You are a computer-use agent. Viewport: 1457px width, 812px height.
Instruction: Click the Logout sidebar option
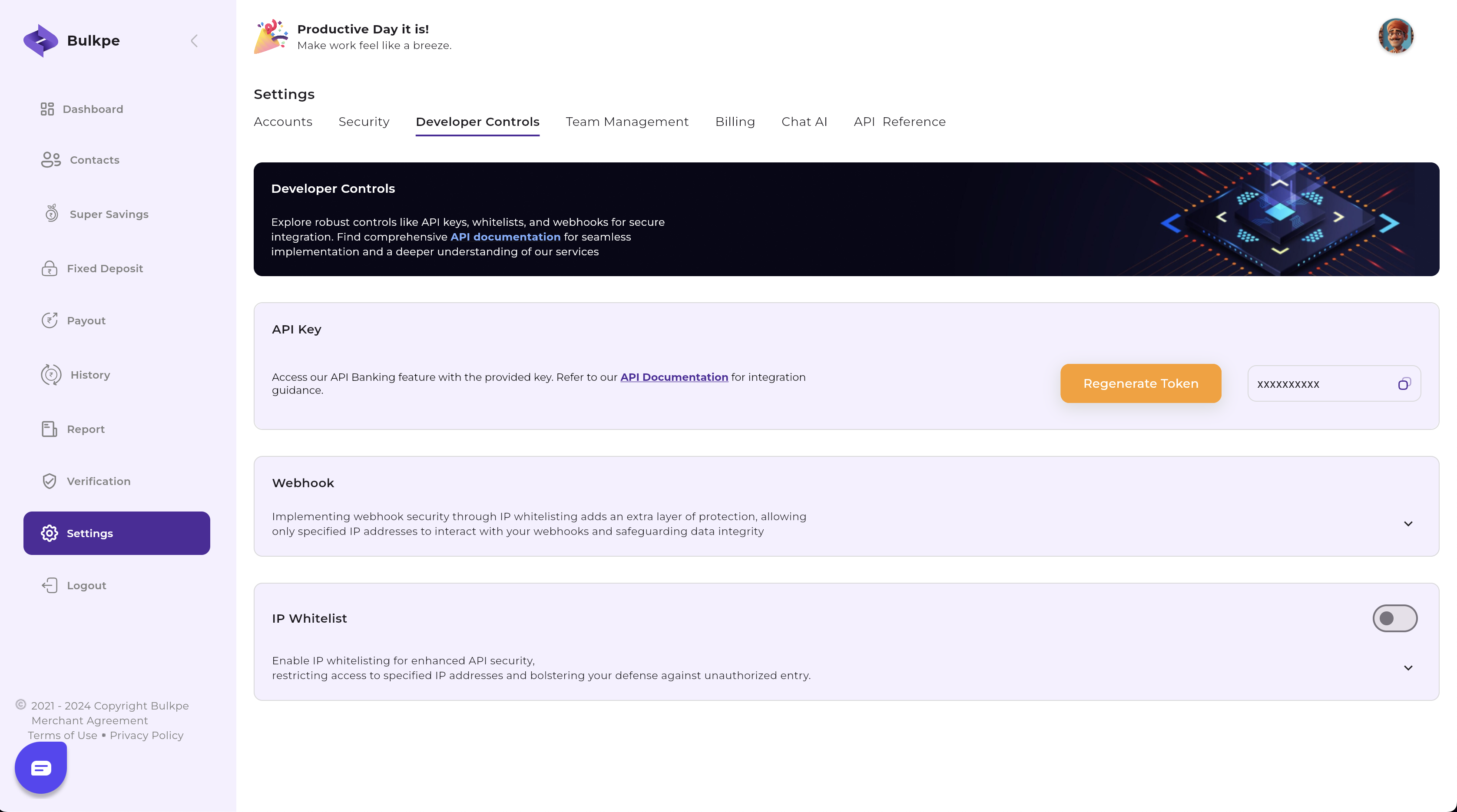pyautogui.click(x=87, y=585)
